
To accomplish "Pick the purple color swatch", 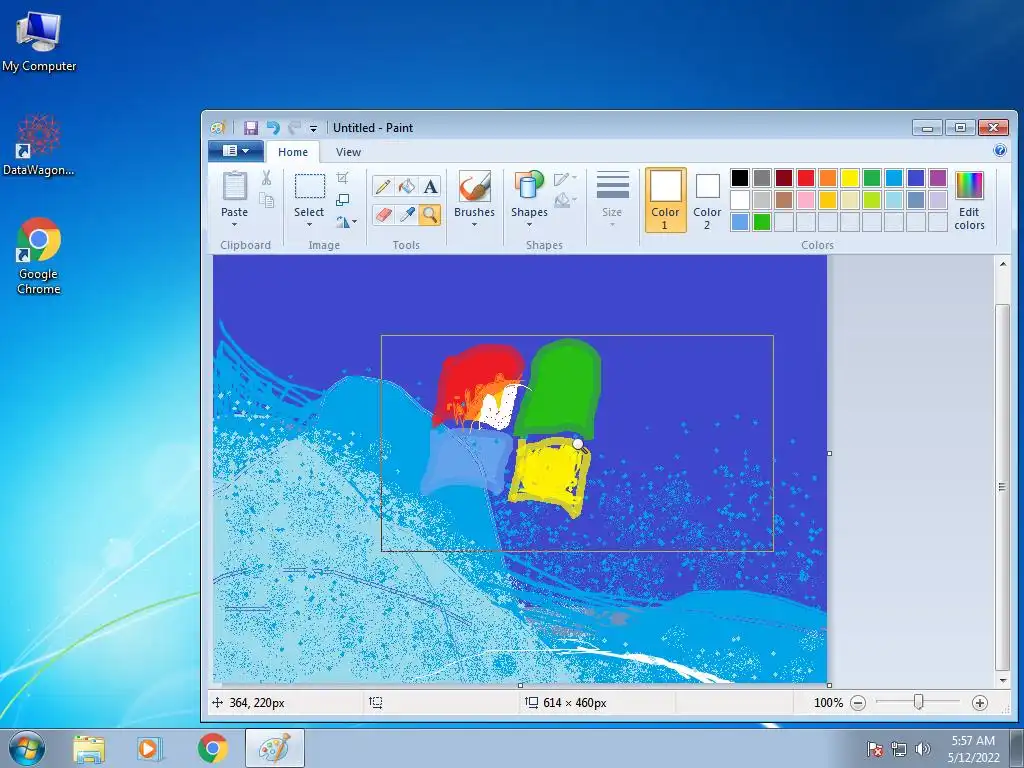I will pos(938,178).
